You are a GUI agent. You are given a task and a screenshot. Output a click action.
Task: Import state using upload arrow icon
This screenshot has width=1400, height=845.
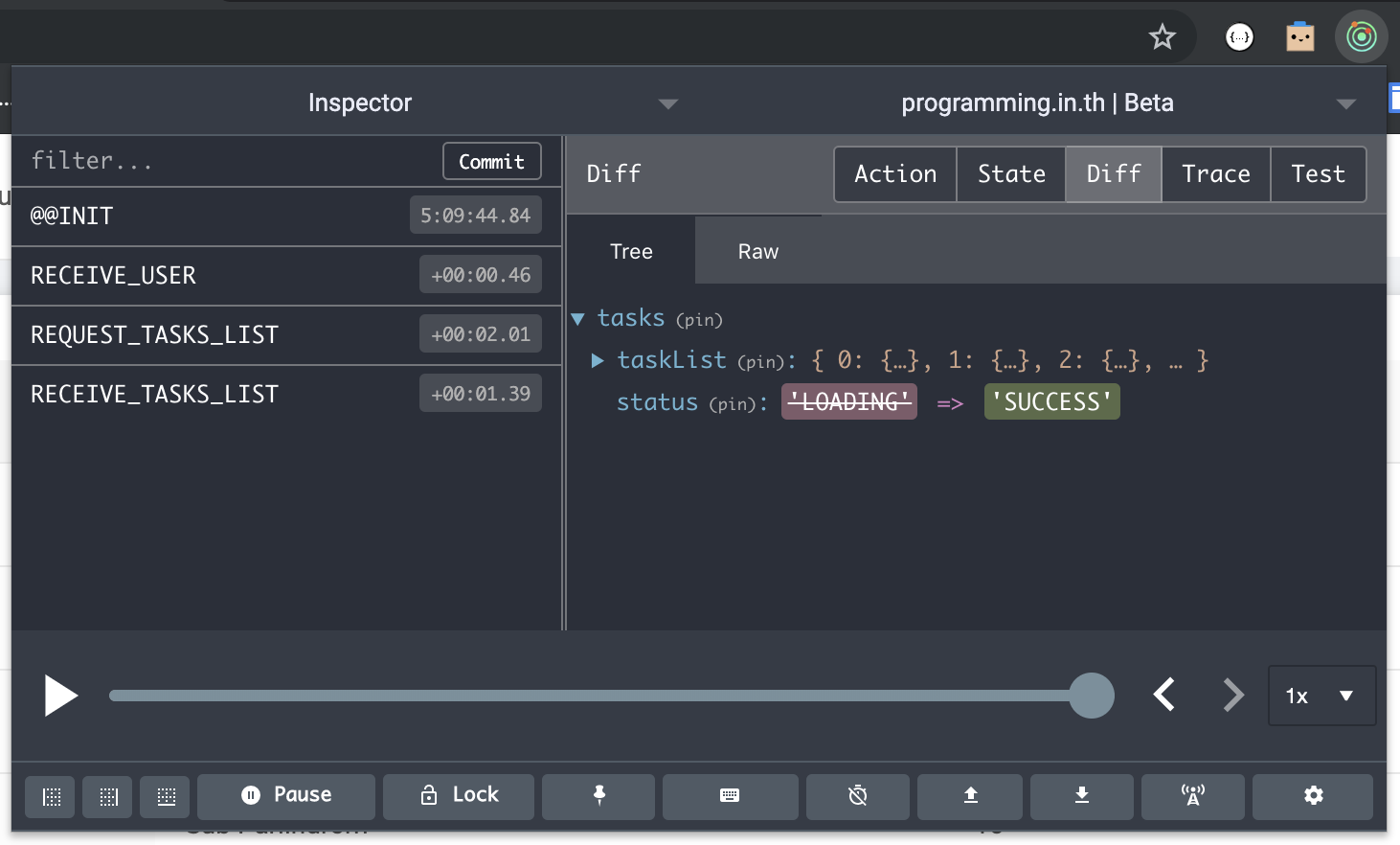[x=970, y=796]
